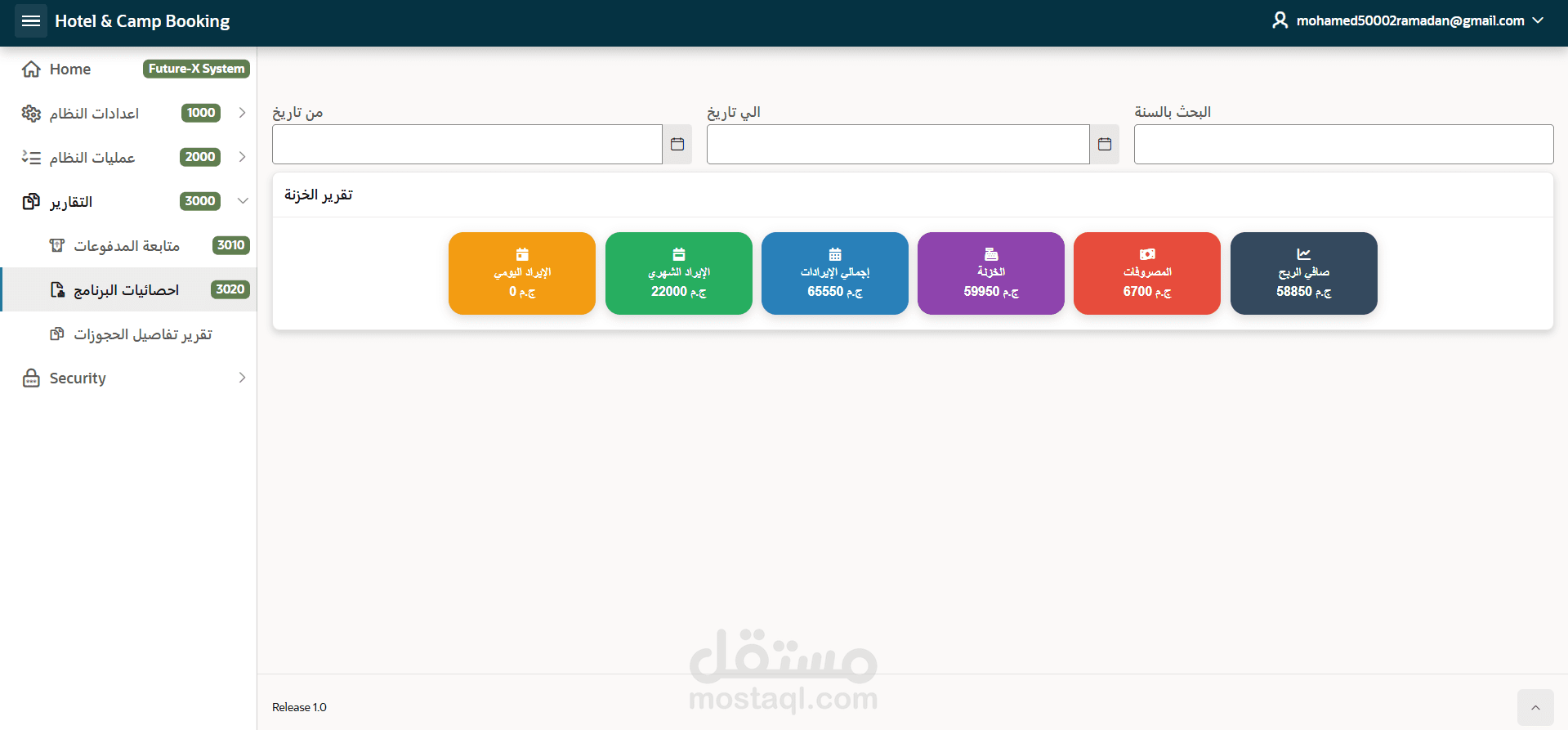
Task: Click the document icon for احصائيات البرنامج
Action: (57, 289)
